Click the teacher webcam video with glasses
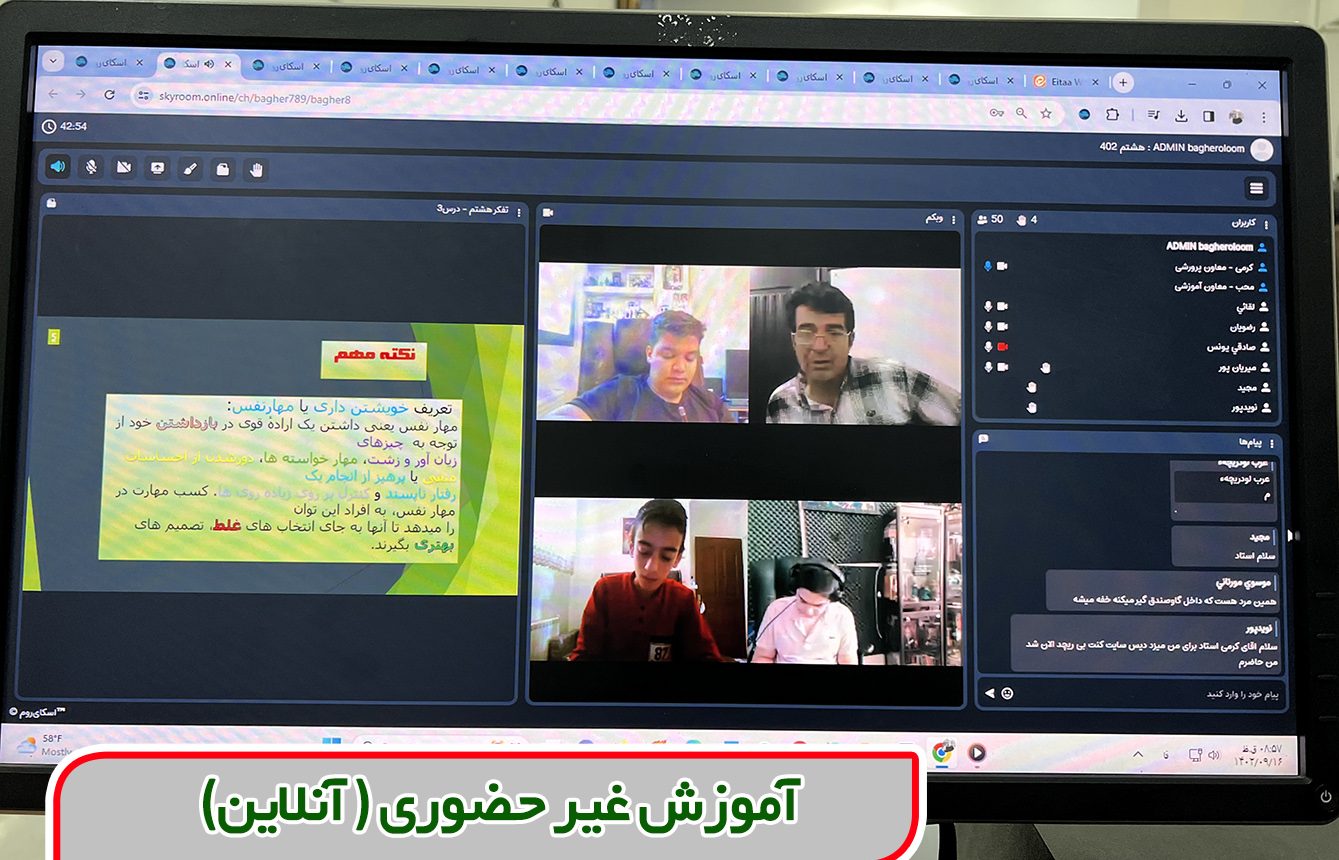 coord(856,345)
